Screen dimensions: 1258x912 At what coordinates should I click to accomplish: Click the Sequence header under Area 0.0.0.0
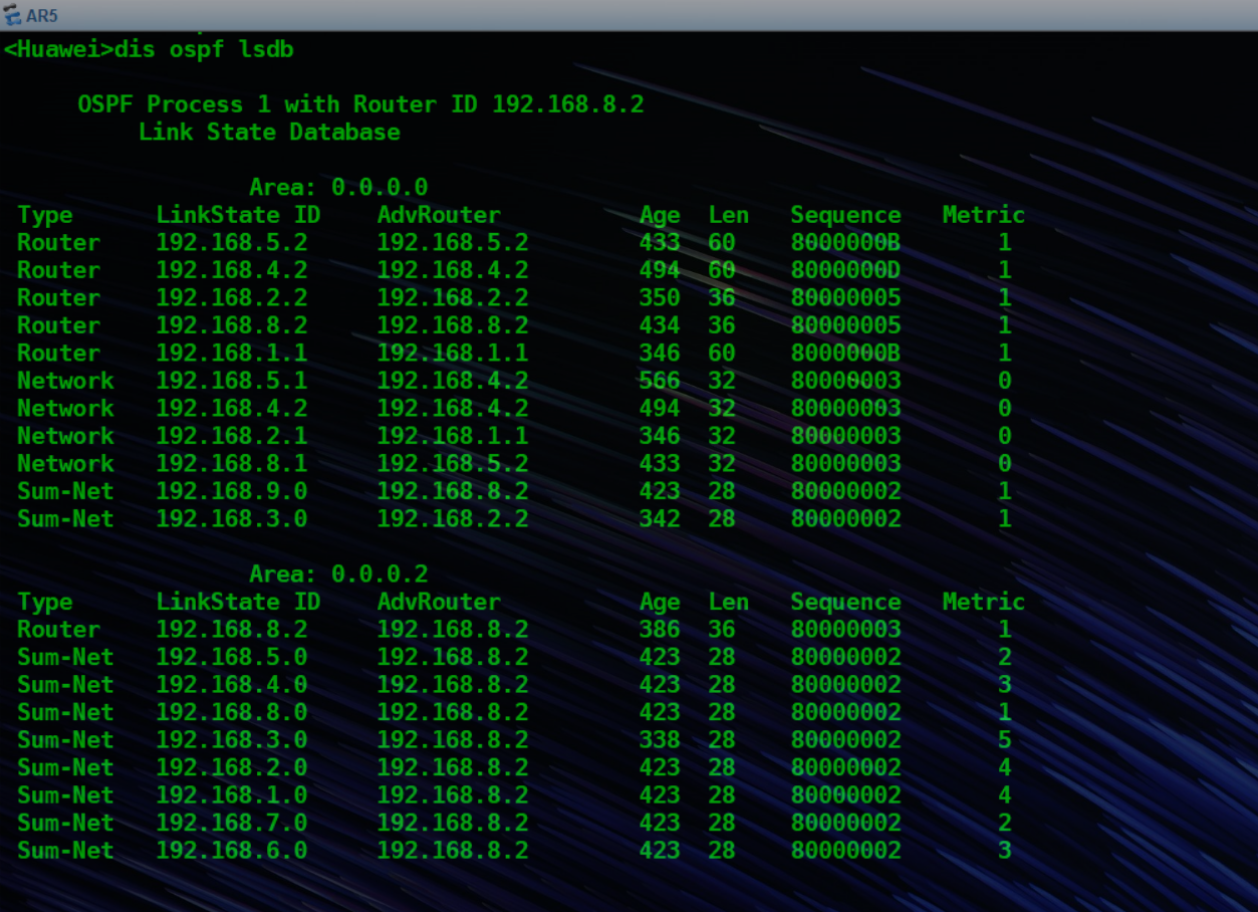pos(846,215)
